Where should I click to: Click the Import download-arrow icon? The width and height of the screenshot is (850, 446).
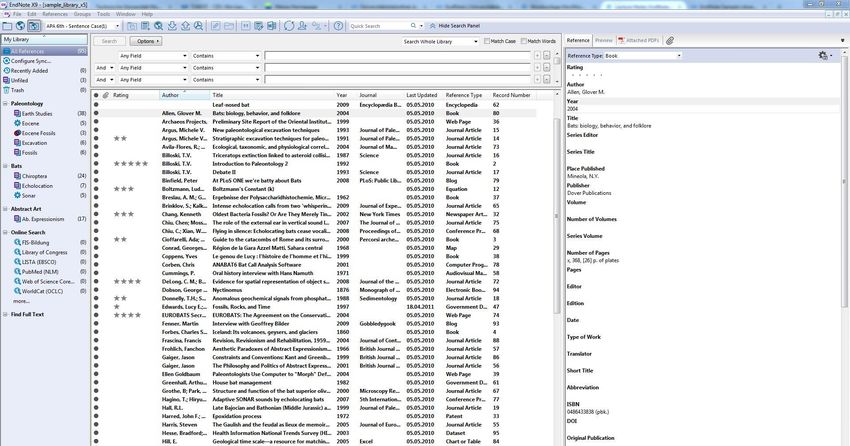tap(172, 26)
